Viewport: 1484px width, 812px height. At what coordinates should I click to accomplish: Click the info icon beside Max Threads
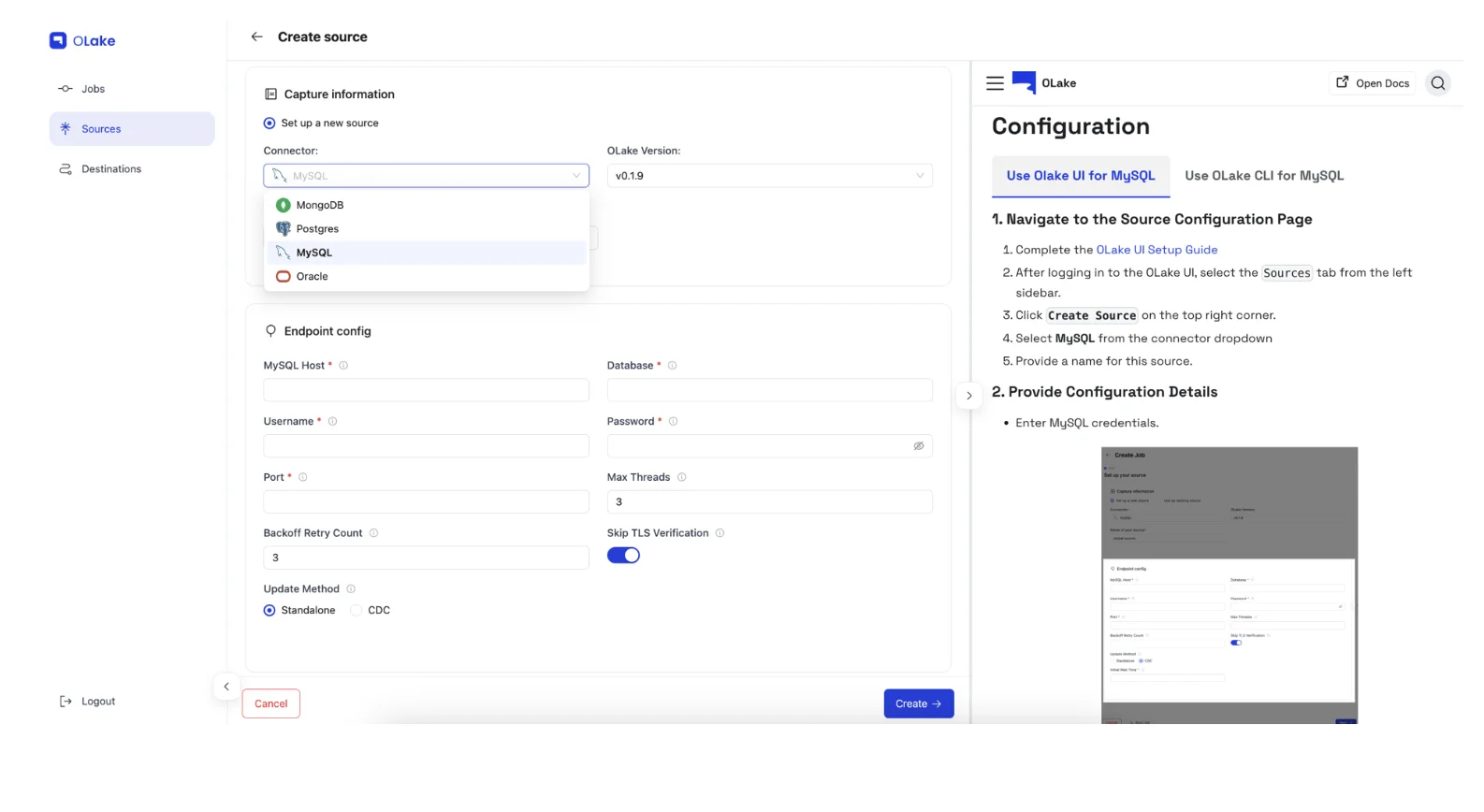681,477
